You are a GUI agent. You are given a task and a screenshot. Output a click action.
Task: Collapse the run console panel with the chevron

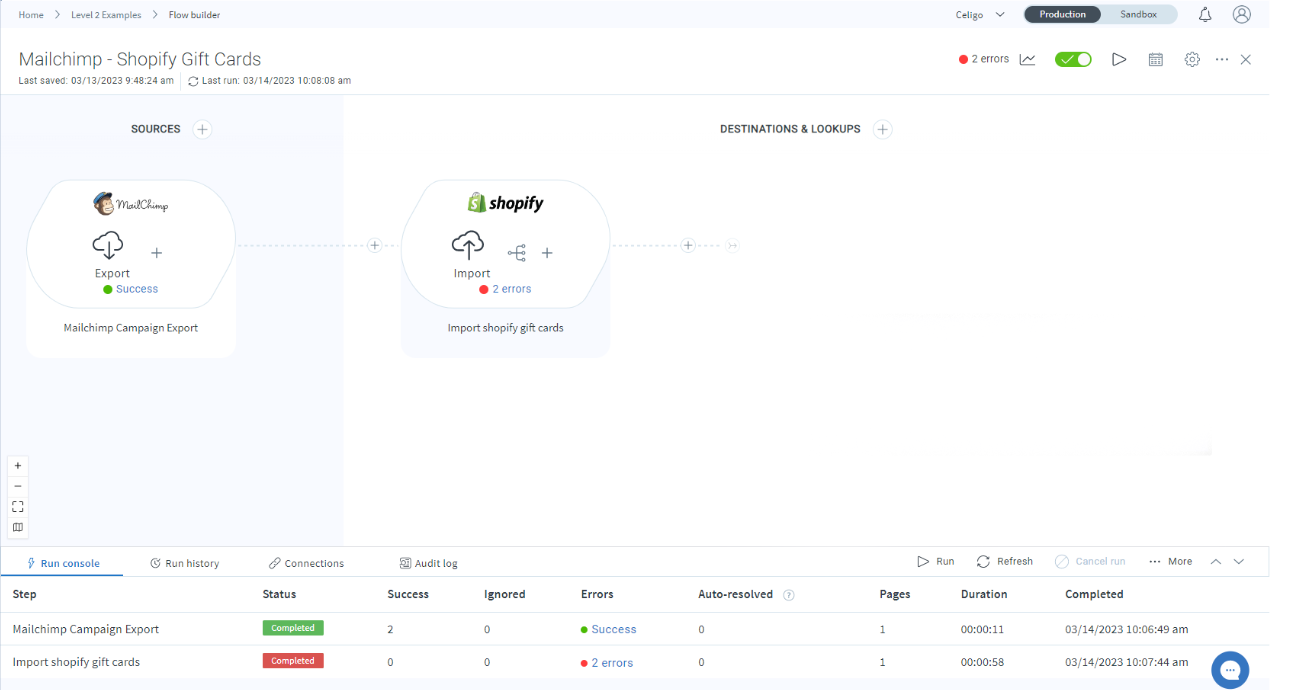(1240, 561)
